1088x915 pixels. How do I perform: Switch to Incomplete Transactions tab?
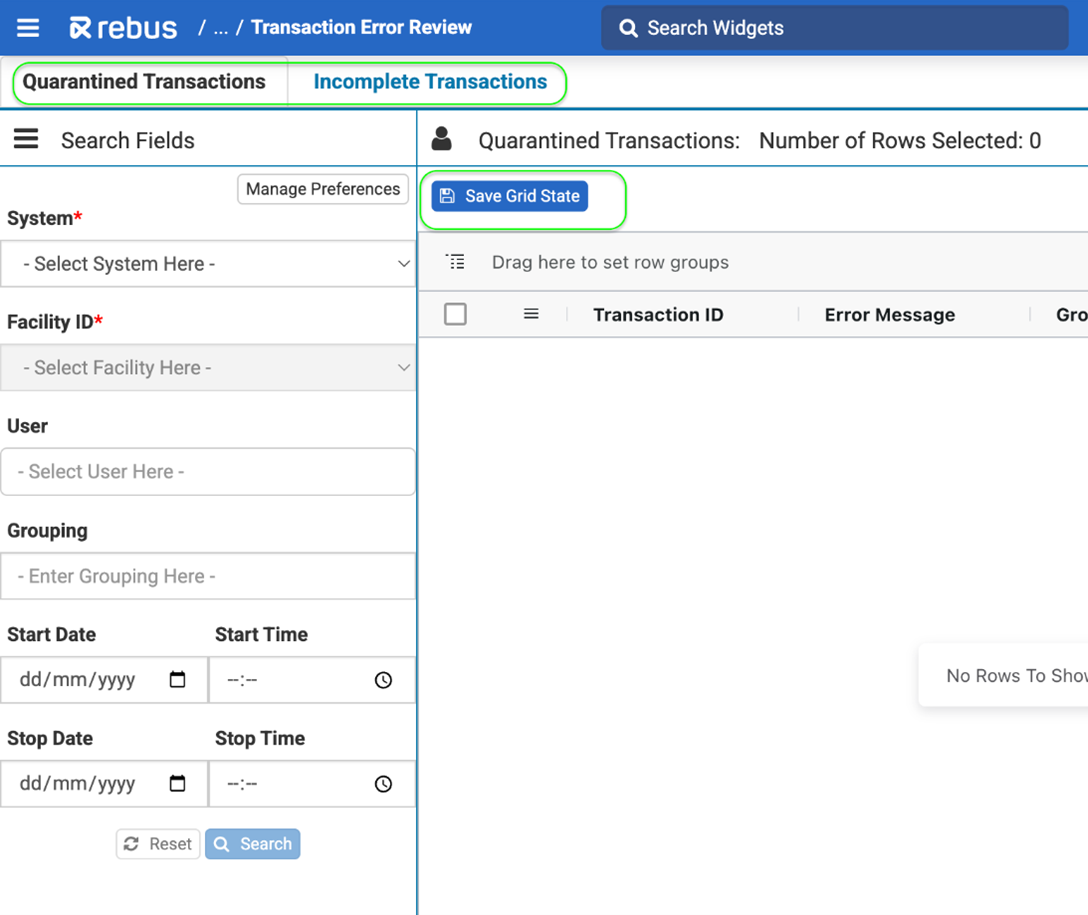coord(430,82)
